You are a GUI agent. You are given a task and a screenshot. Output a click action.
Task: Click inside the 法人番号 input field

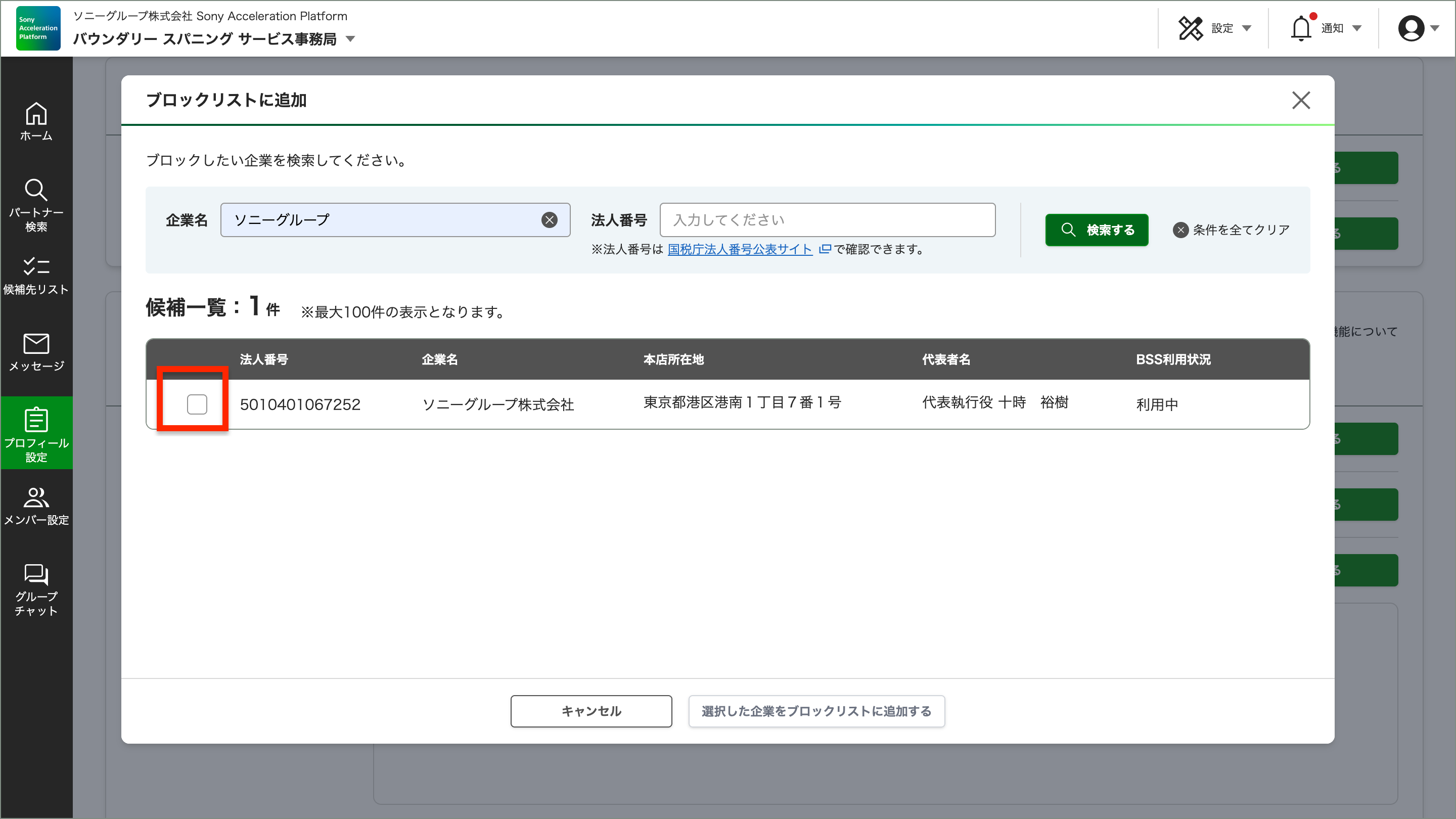[827, 220]
